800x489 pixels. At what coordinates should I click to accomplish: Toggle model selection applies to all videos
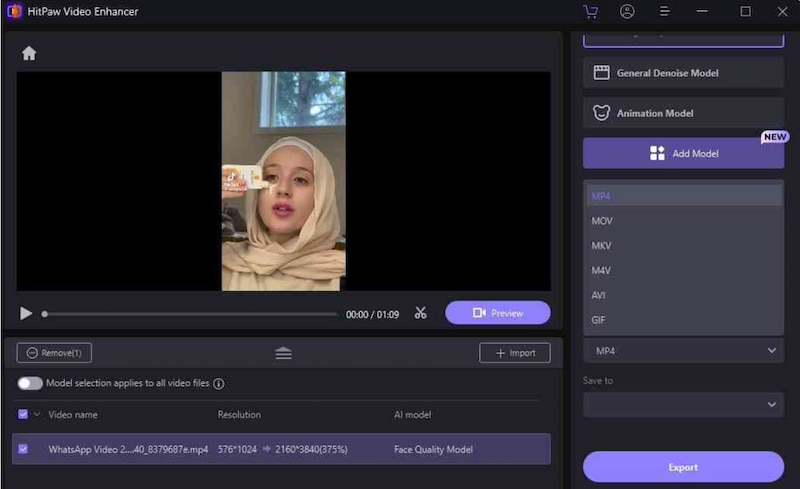click(x=30, y=383)
